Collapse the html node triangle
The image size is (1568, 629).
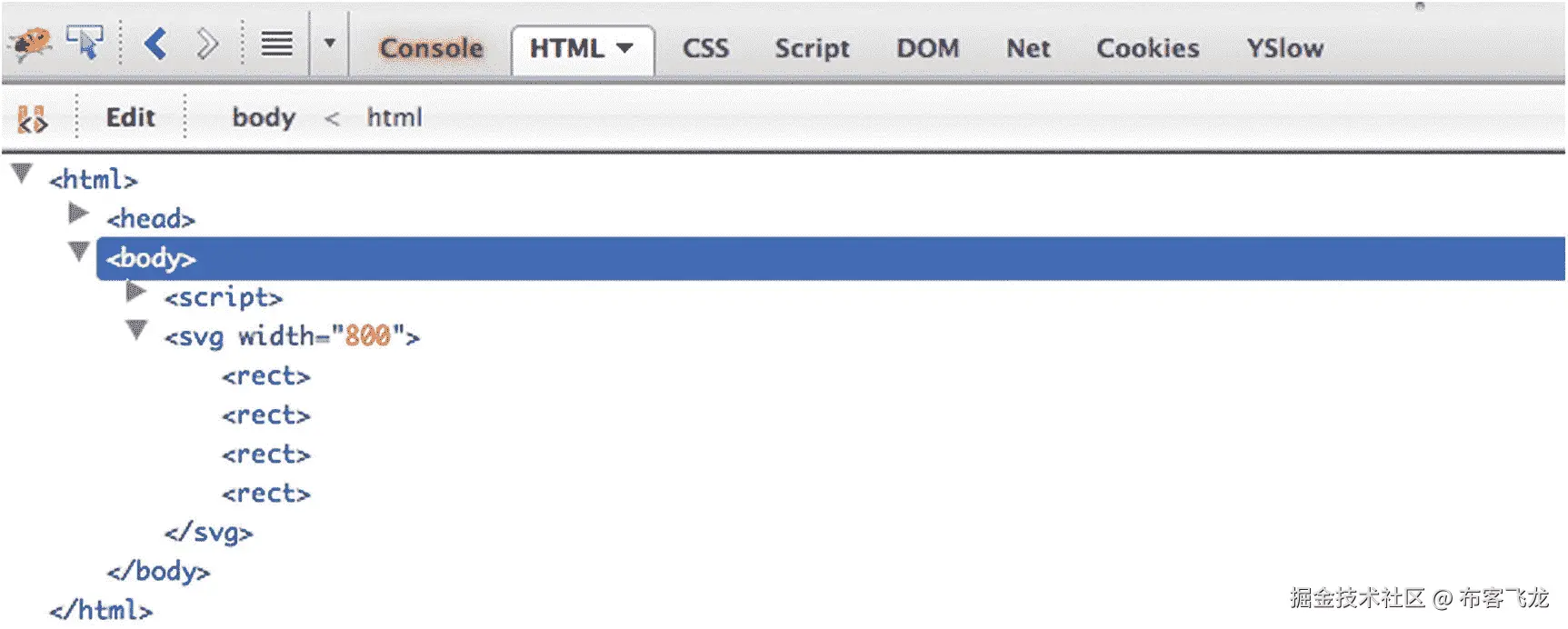[20, 173]
